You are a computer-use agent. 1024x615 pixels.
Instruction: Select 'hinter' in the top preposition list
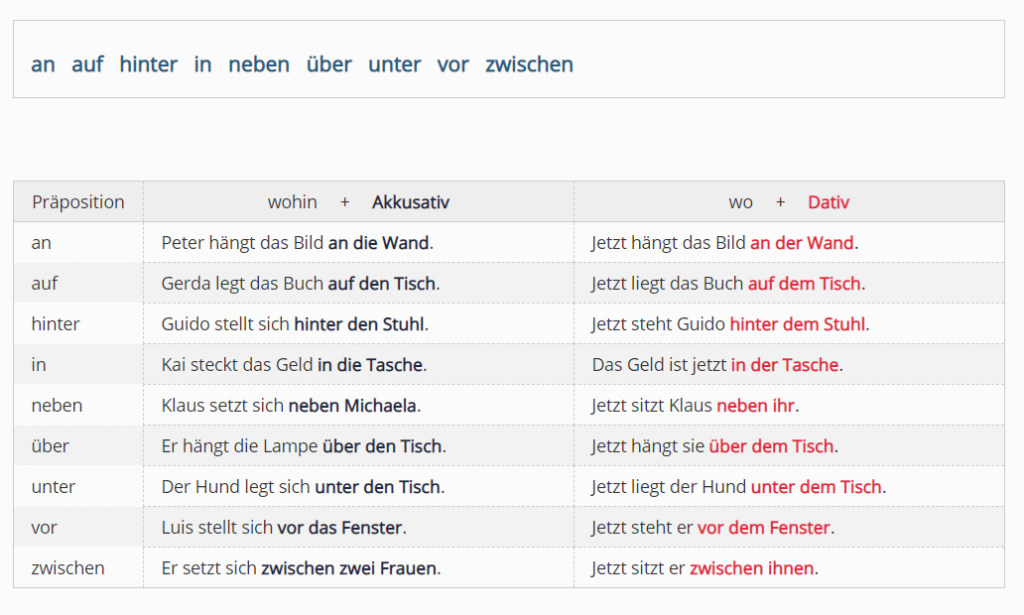point(148,64)
